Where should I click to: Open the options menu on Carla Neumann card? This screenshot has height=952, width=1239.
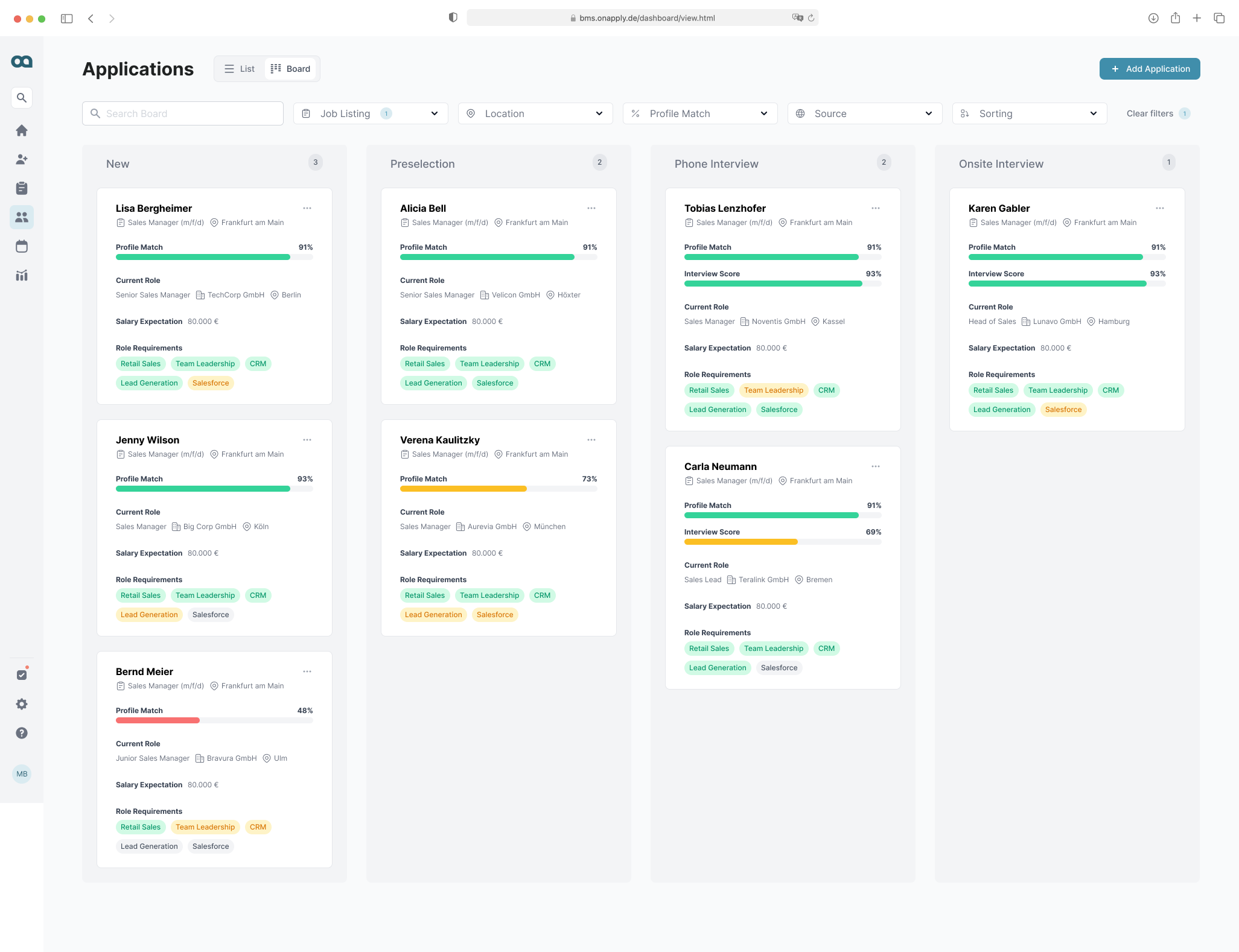pos(876,466)
